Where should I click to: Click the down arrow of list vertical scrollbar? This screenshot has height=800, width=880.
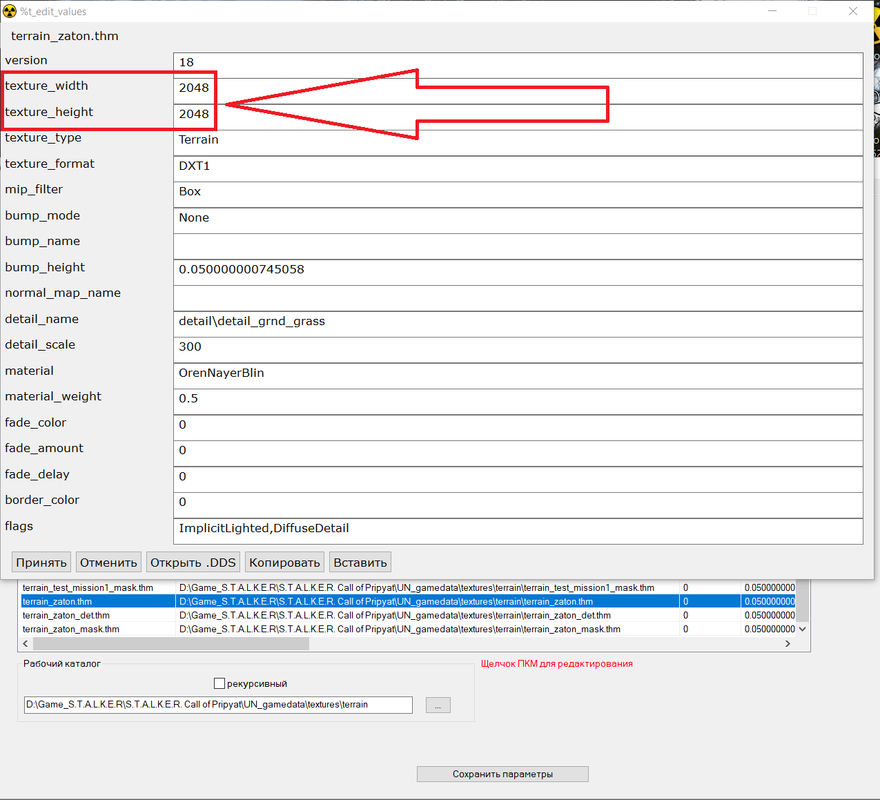803,629
